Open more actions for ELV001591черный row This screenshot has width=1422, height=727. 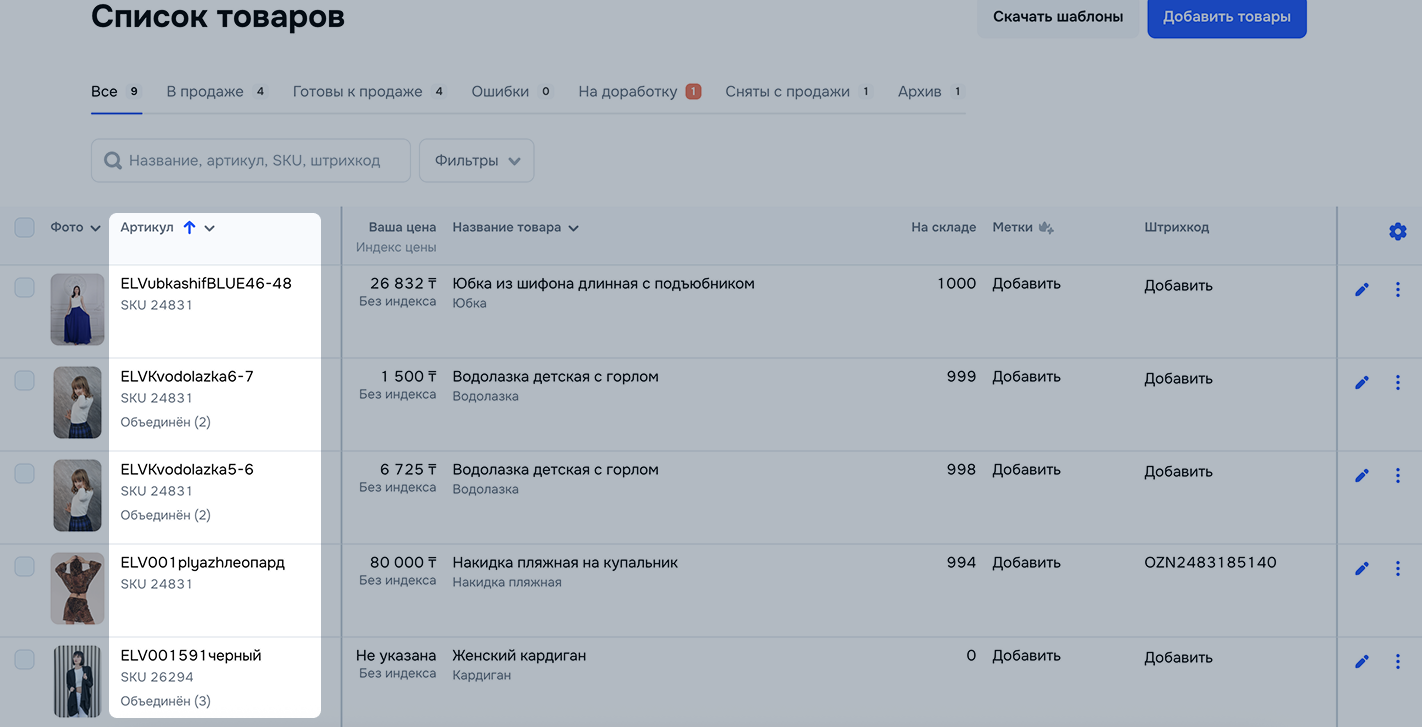pyautogui.click(x=1398, y=662)
